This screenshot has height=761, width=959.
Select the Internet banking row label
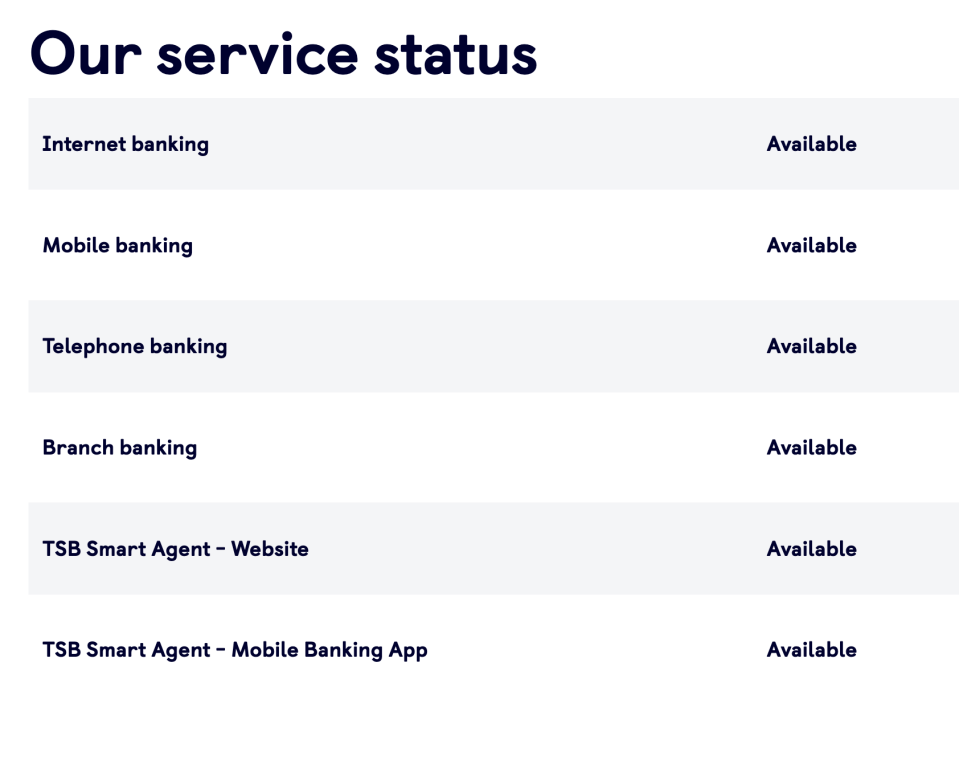(x=125, y=145)
